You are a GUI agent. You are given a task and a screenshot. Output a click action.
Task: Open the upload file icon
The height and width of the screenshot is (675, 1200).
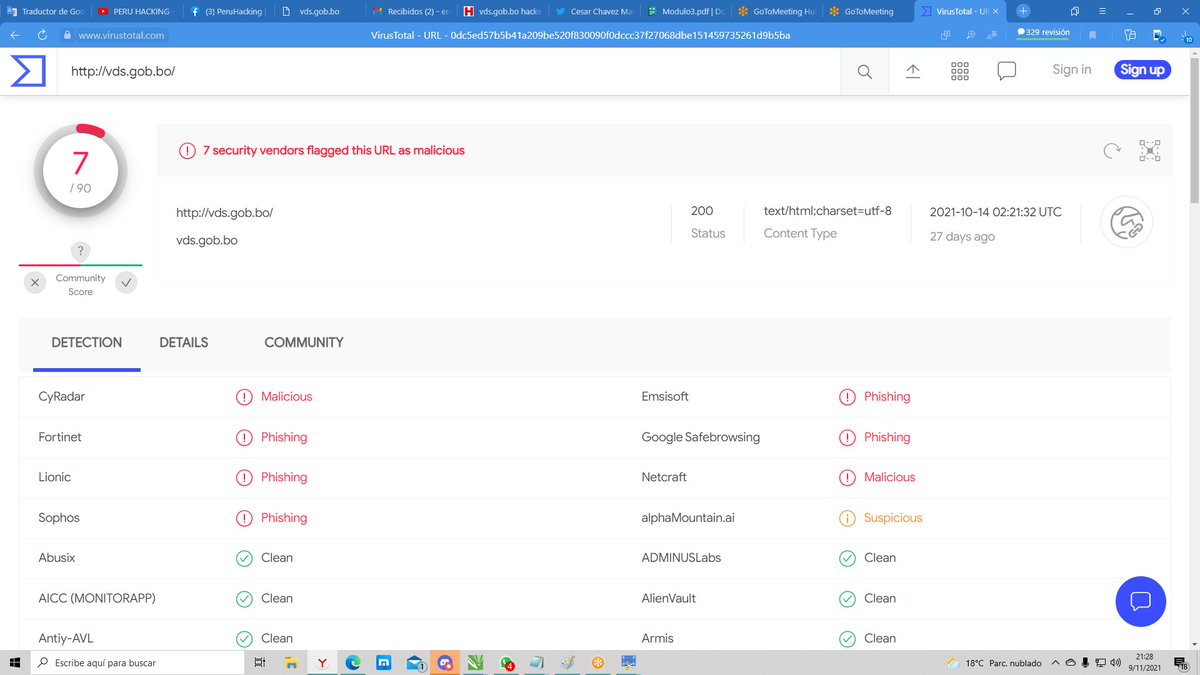click(x=912, y=71)
